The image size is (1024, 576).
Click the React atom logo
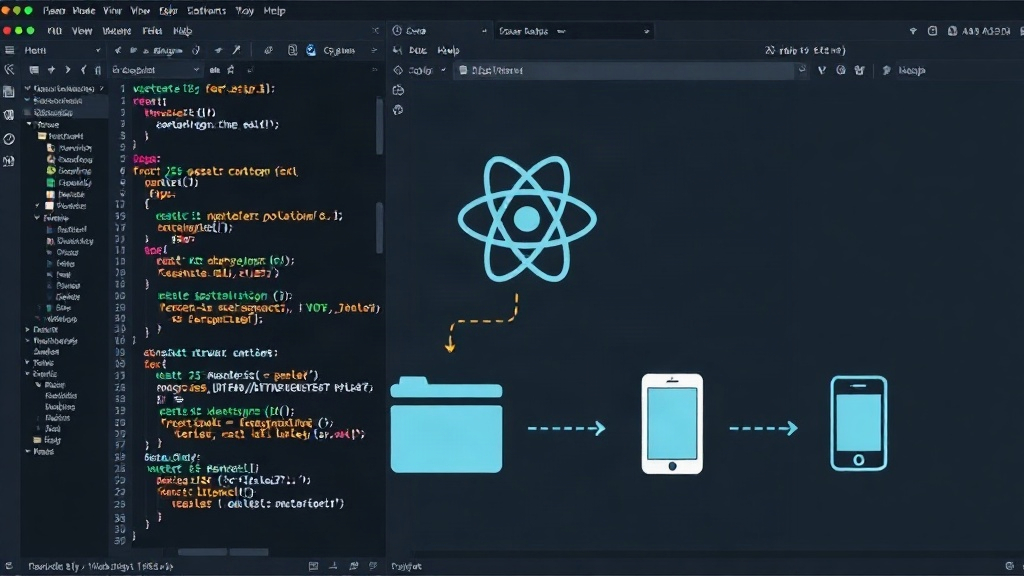pyautogui.click(x=527, y=219)
